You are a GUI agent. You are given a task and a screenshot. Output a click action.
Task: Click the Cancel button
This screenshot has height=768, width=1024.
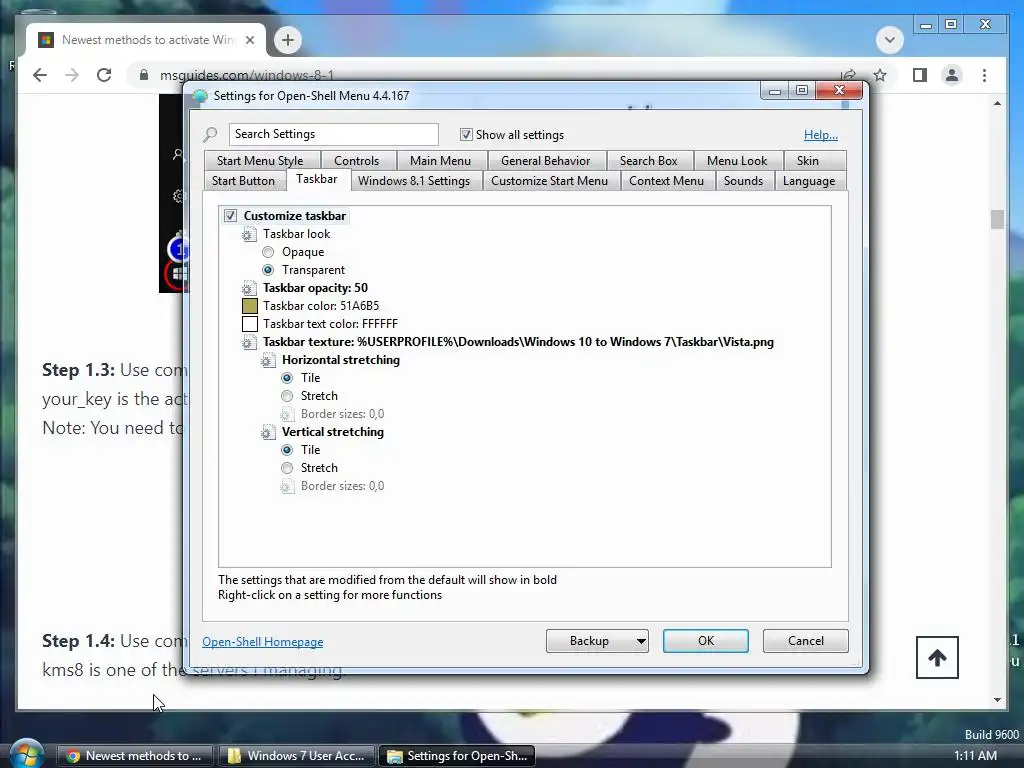[x=806, y=641]
